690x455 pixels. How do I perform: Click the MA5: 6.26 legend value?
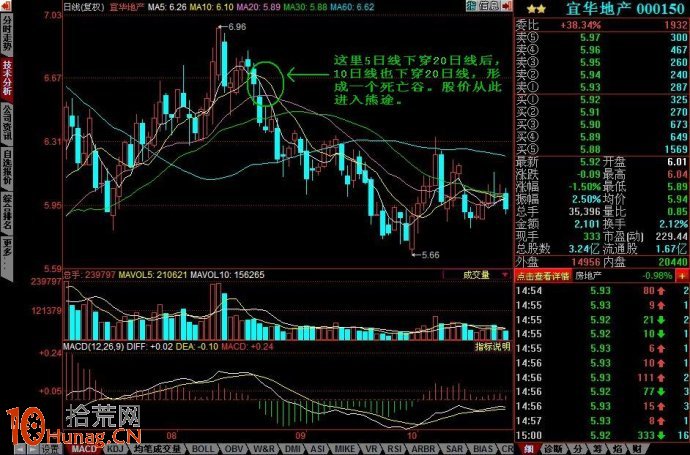click(167, 7)
